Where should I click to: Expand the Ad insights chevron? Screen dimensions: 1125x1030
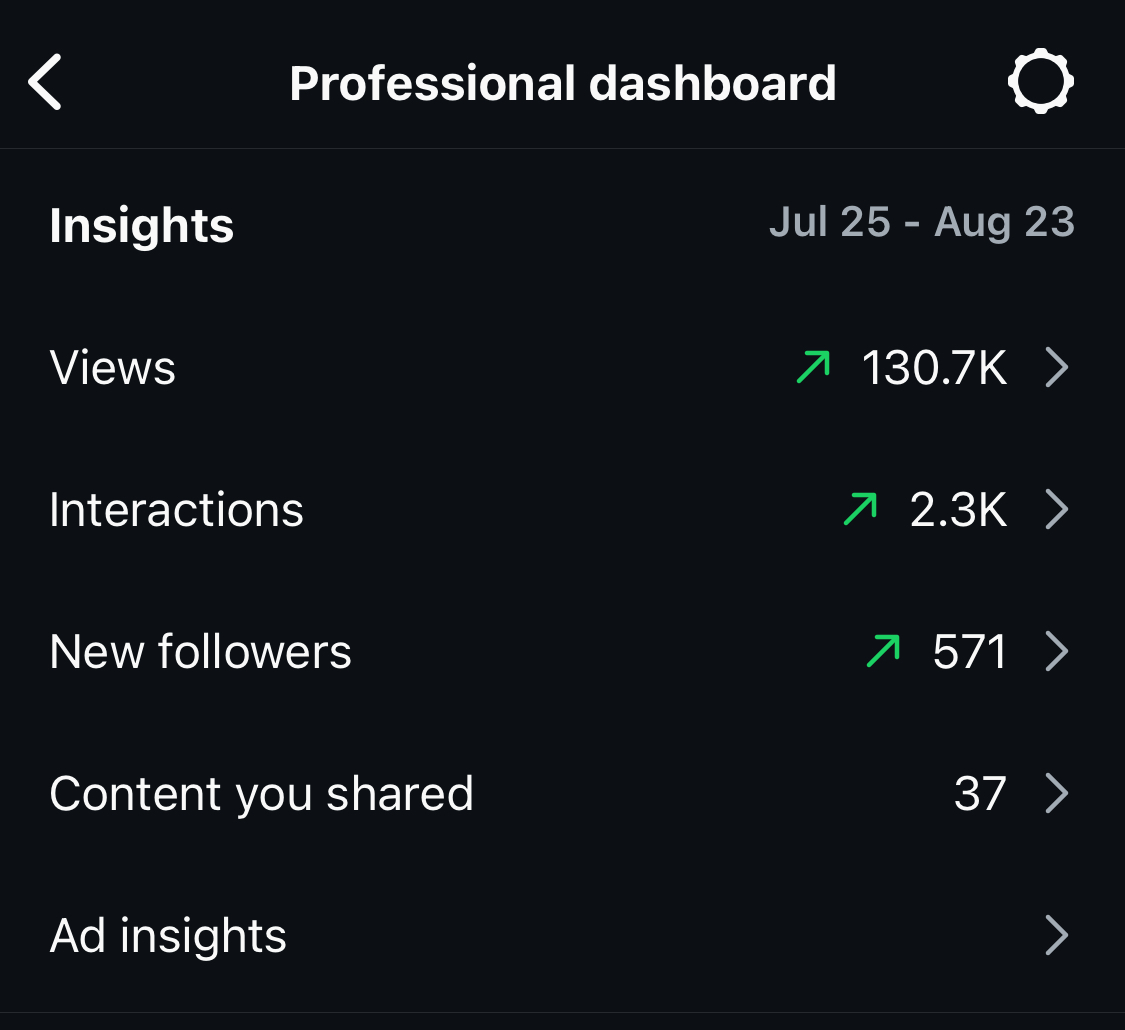[1056, 936]
